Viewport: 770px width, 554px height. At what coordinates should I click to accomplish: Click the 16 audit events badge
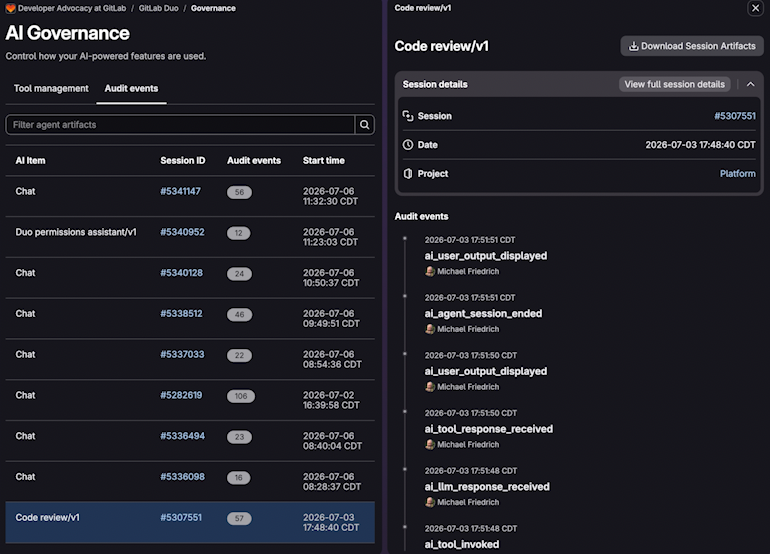tap(239, 477)
